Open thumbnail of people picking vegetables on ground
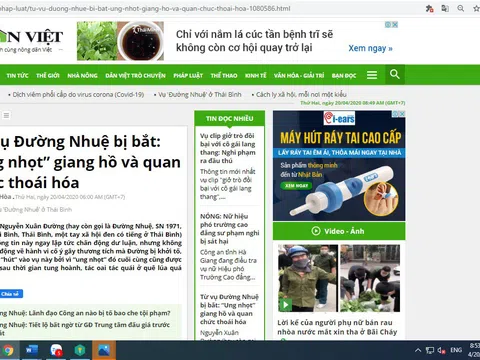Image resolution: width=480 pixels, height=360 pixels. tap(370, 278)
